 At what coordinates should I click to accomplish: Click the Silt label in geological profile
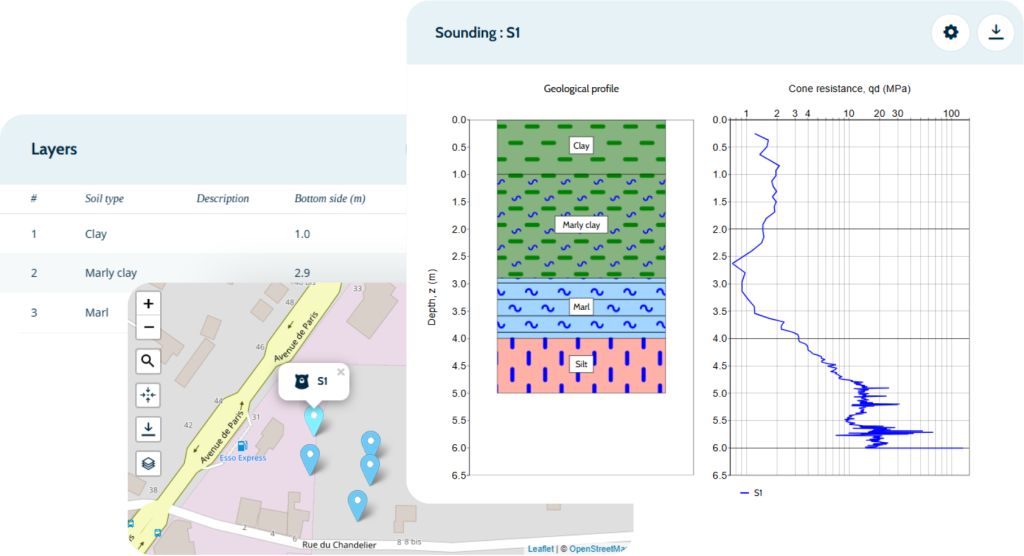pos(581,365)
